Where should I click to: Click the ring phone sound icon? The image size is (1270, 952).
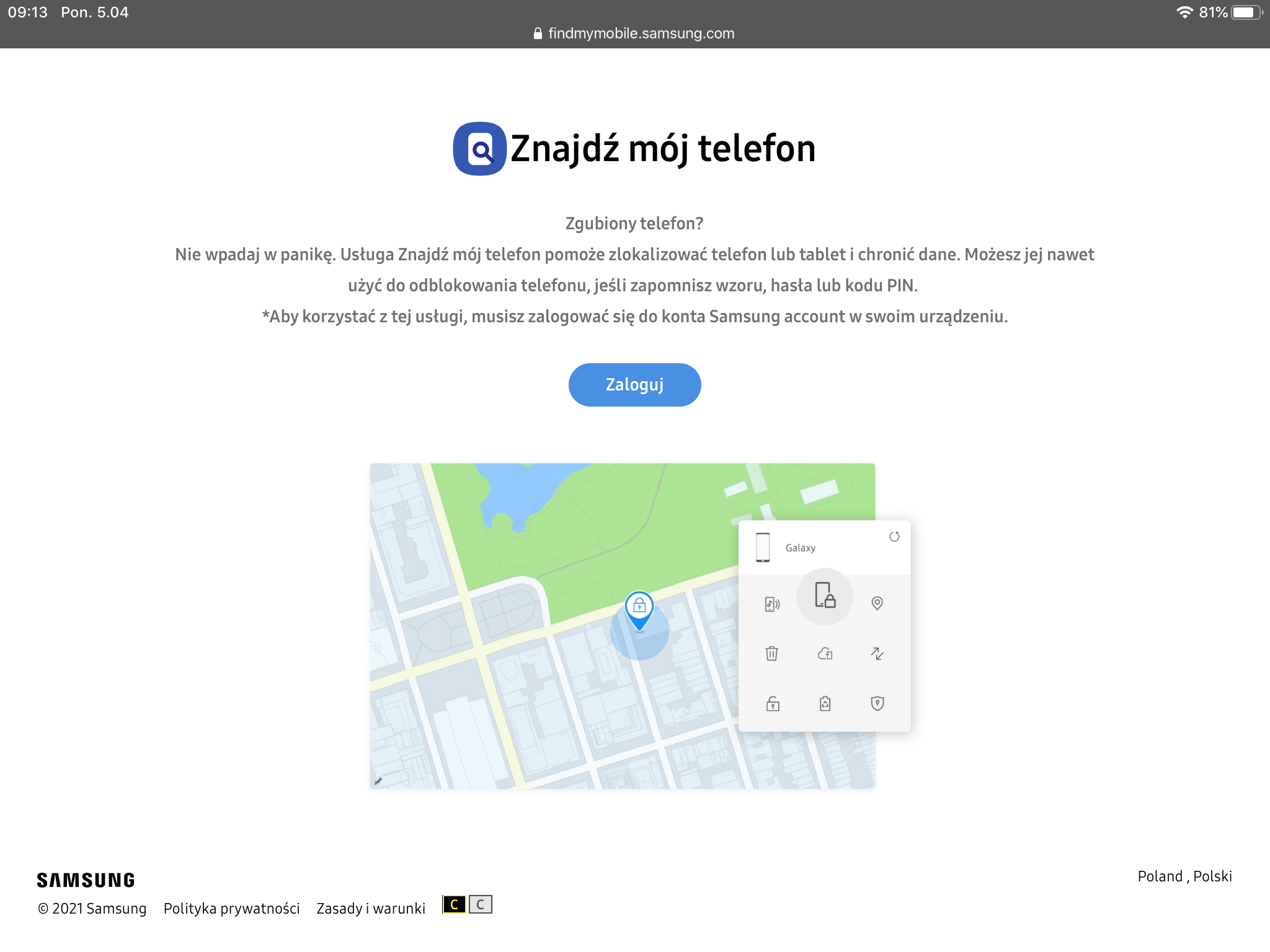(x=772, y=604)
